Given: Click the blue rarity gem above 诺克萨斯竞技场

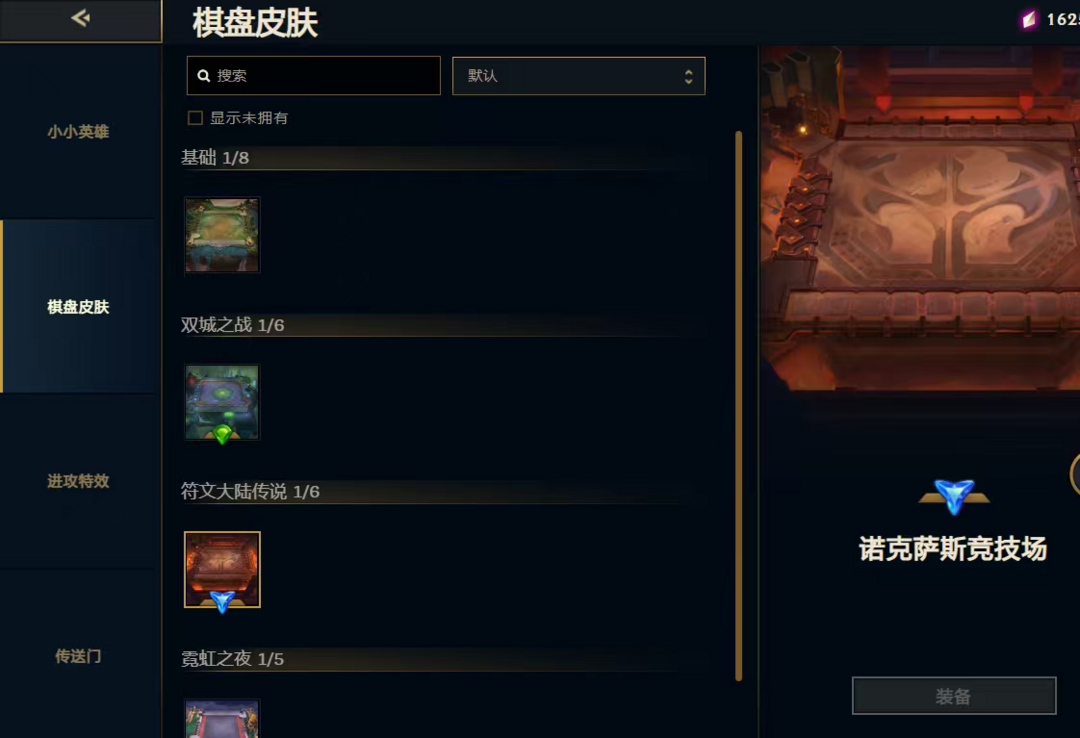Looking at the screenshot, I should [x=954, y=496].
